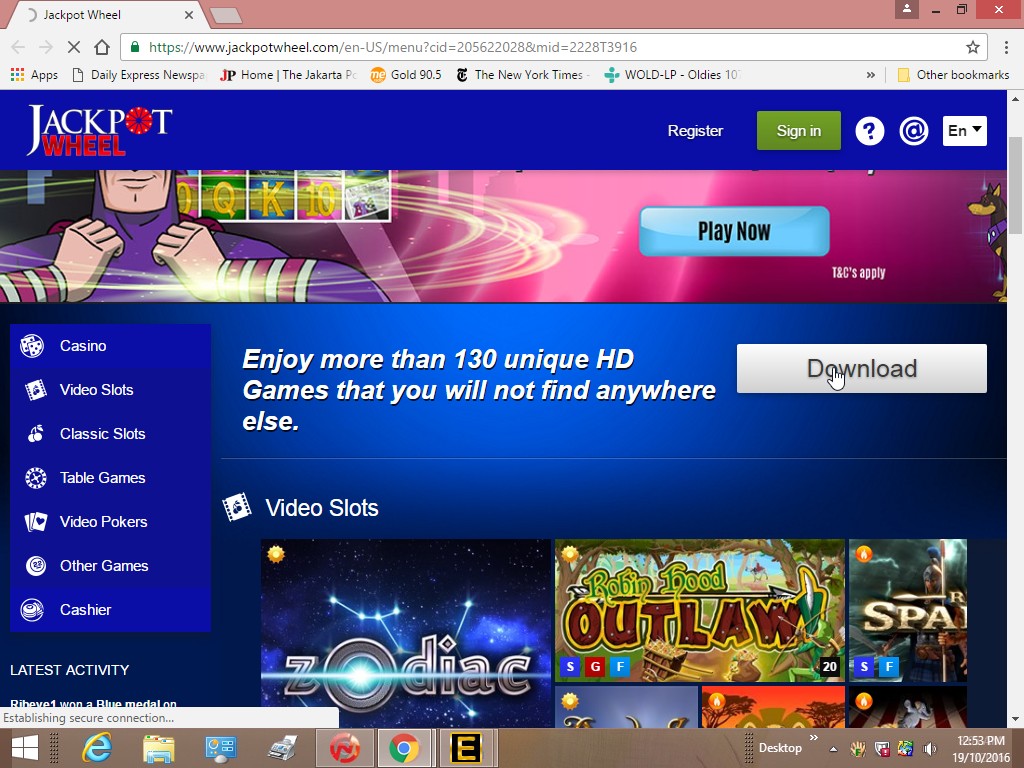Select the Casino dice icon
Viewport: 1024px width, 768px height.
(x=32, y=346)
